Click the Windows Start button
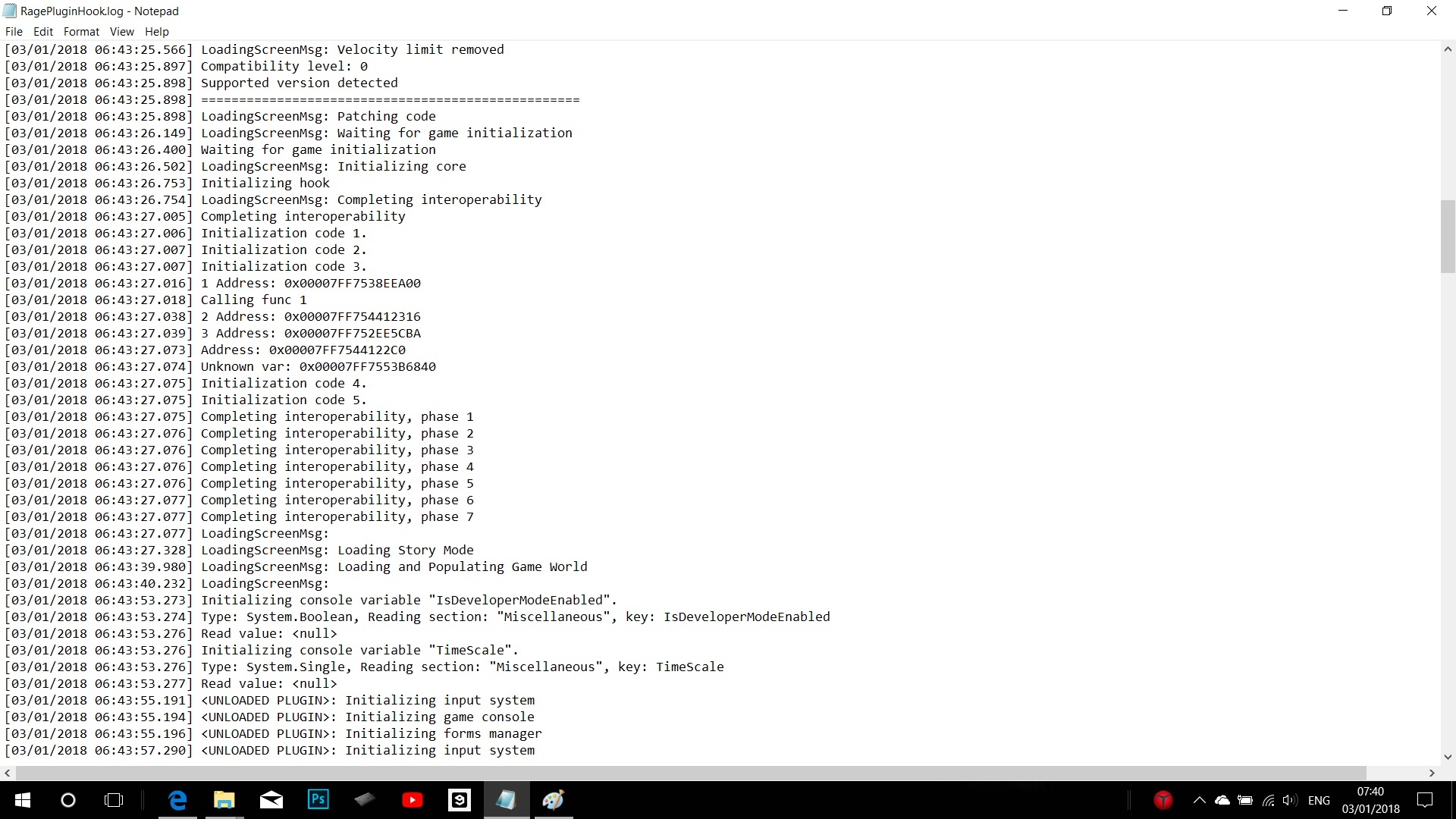The image size is (1456, 819). click(x=22, y=800)
